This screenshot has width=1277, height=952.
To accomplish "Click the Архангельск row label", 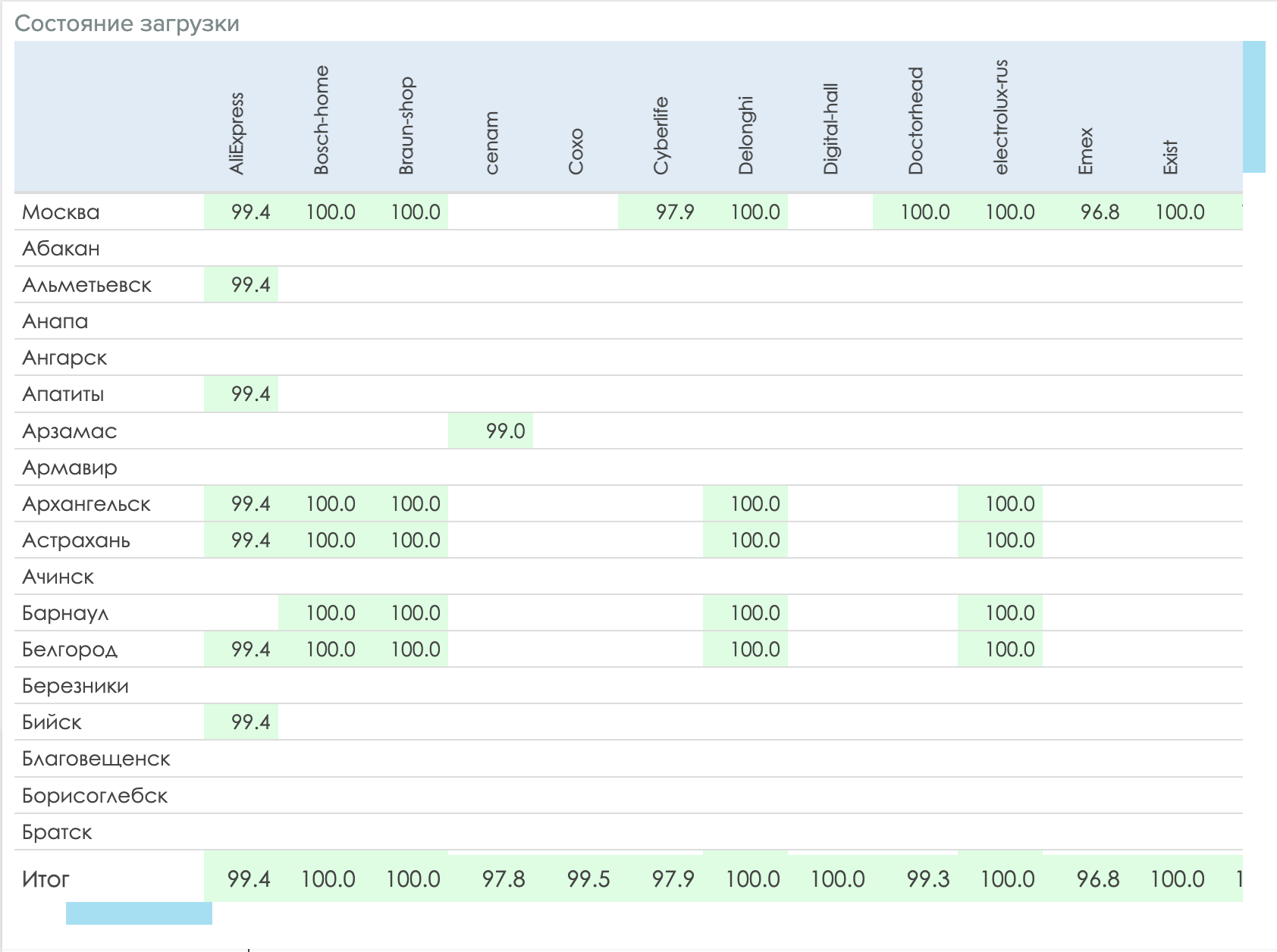I will [86, 504].
